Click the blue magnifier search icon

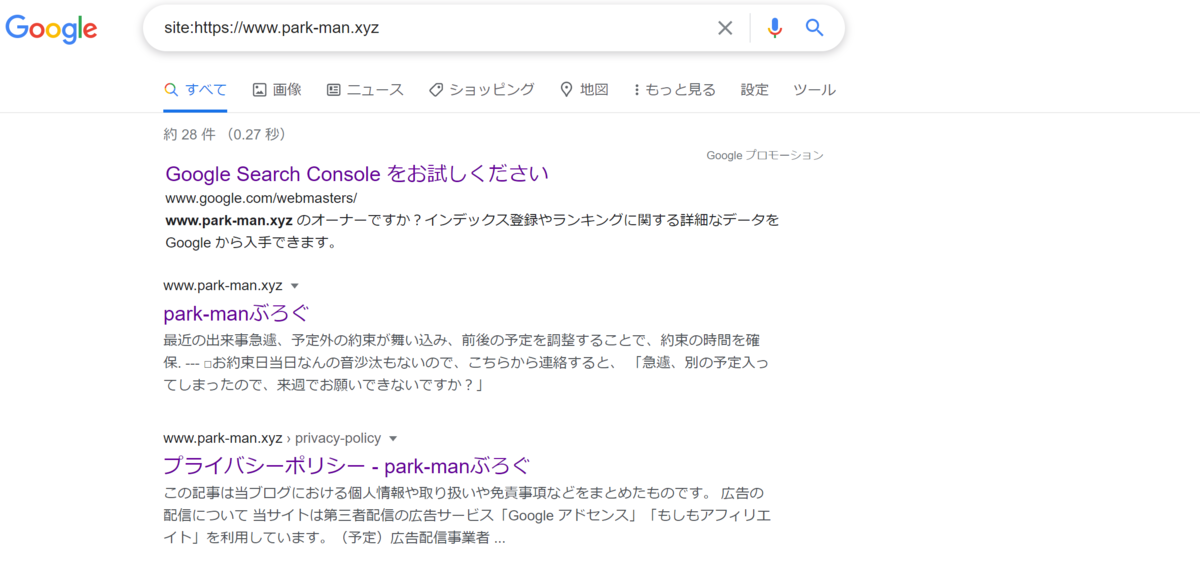tap(815, 28)
